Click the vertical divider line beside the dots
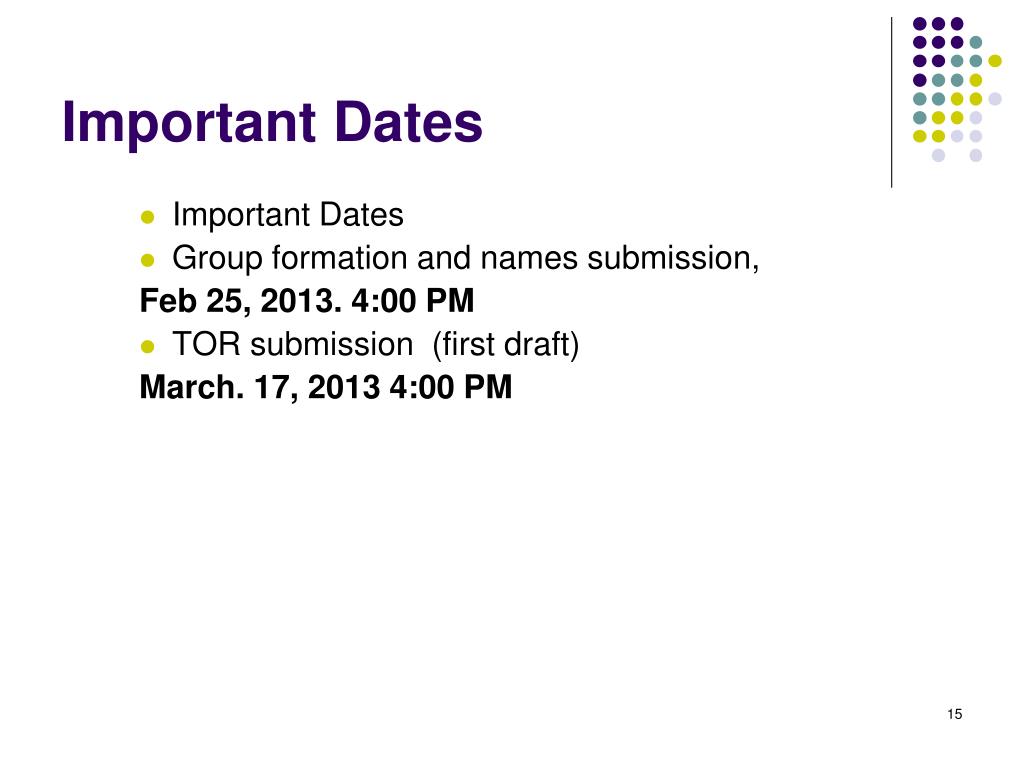Image resolution: width=1024 pixels, height=768 pixels. point(891,103)
